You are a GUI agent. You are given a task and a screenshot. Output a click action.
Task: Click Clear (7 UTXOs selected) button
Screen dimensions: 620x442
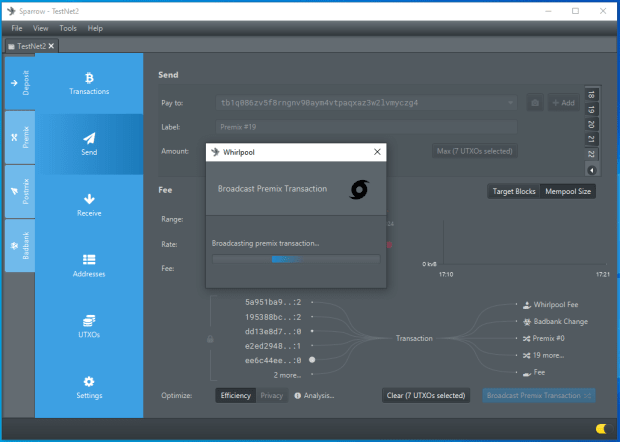point(426,395)
